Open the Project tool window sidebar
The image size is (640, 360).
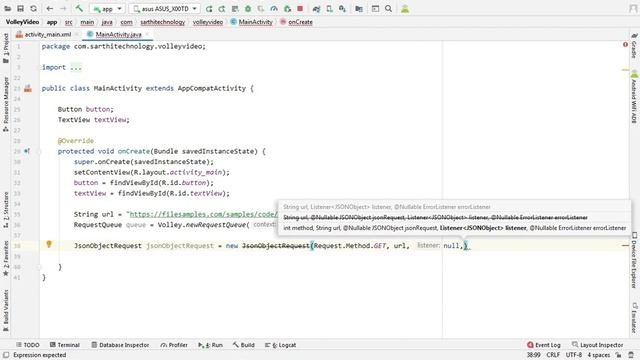6,48
